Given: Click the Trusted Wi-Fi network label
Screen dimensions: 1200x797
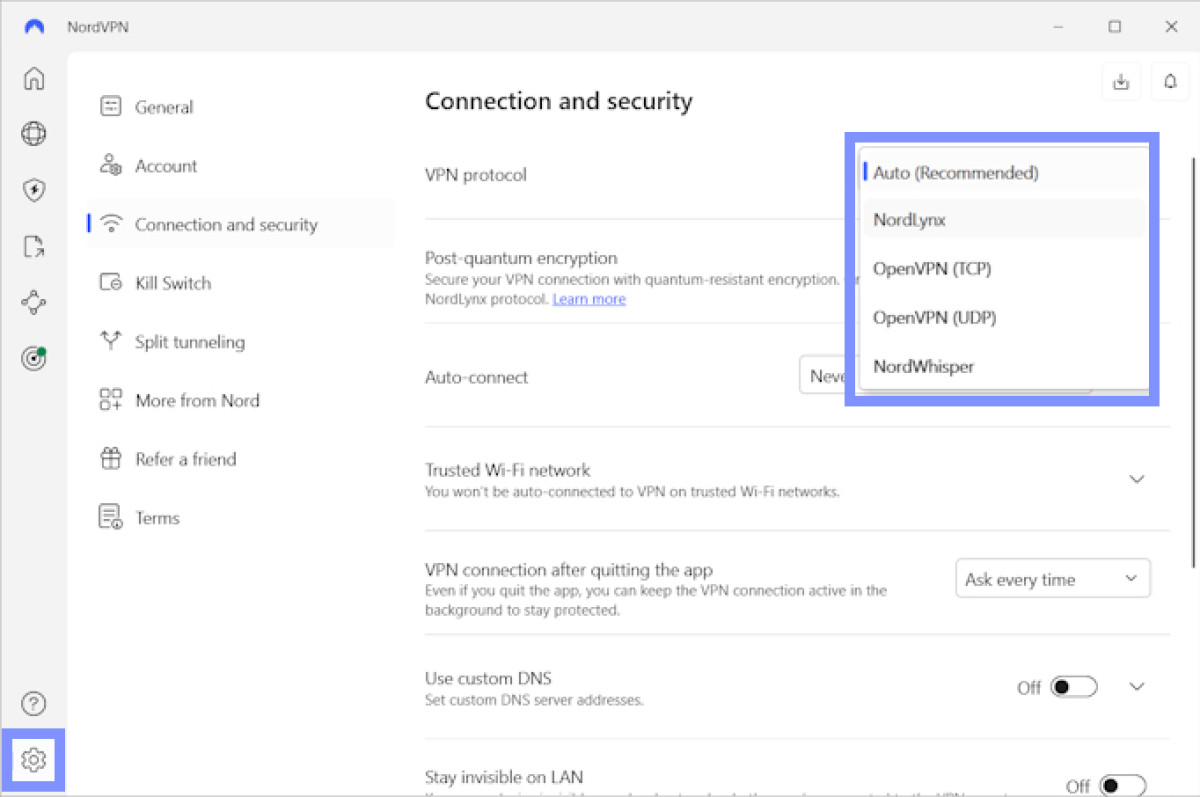Looking at the screenshot, I should pos(508,470).
